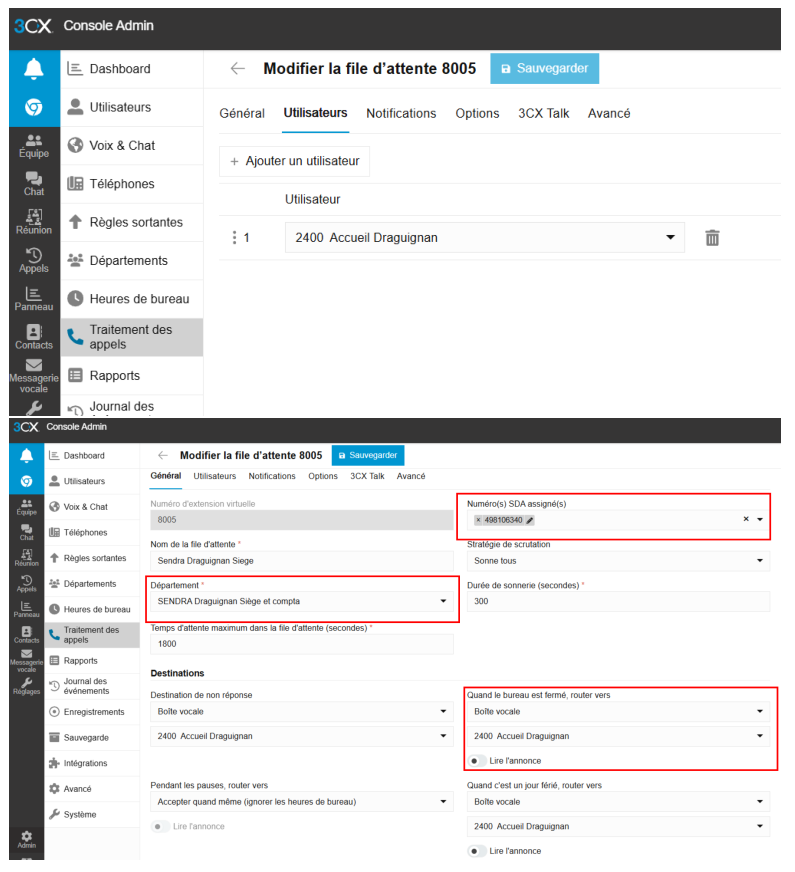
Task: Expand the Numéro(s) SDA assigné(s) dropdown arrow
Action: pos(760,519)
